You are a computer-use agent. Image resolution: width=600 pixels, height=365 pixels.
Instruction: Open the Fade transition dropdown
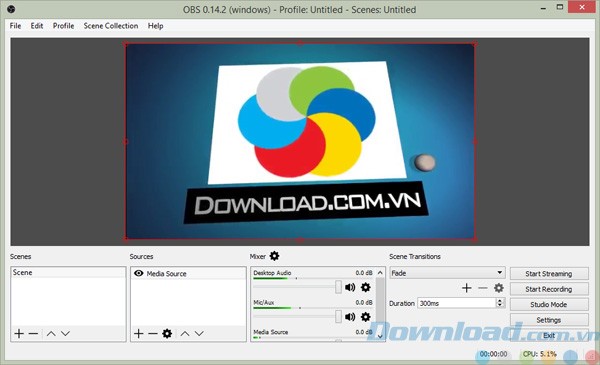click(x=447, y=273)
